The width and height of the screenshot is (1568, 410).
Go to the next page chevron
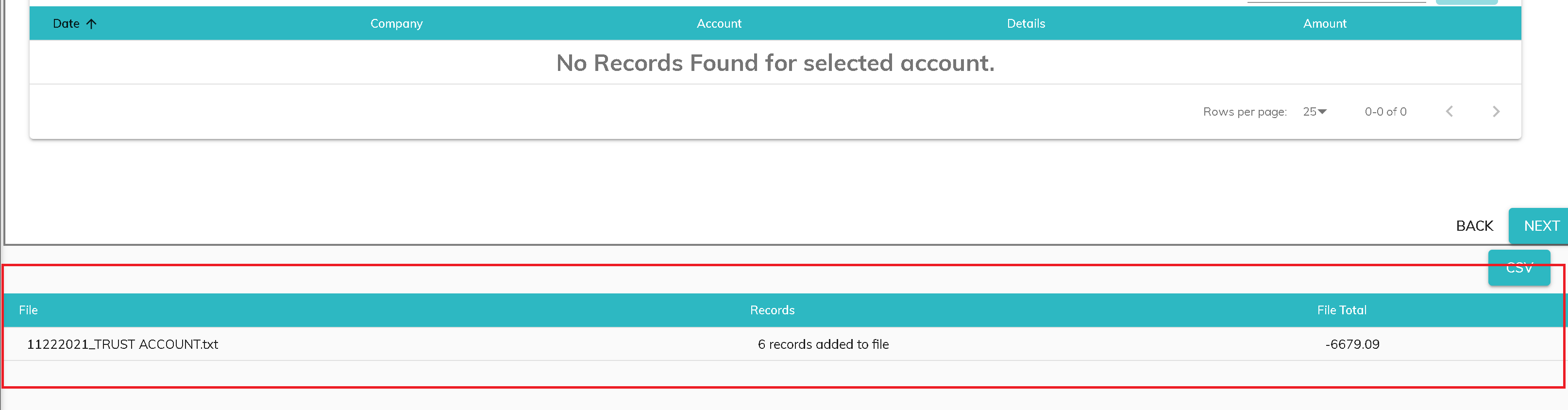[x=1496, y=111]
